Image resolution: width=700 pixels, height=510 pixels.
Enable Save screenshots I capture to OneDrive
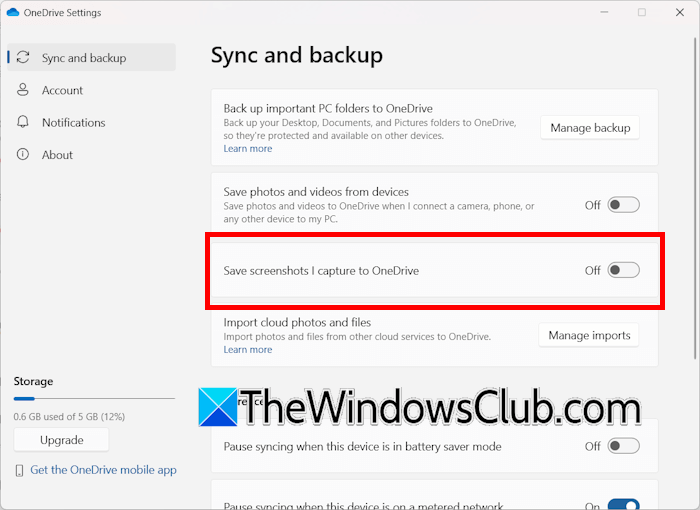pos(623,270)
